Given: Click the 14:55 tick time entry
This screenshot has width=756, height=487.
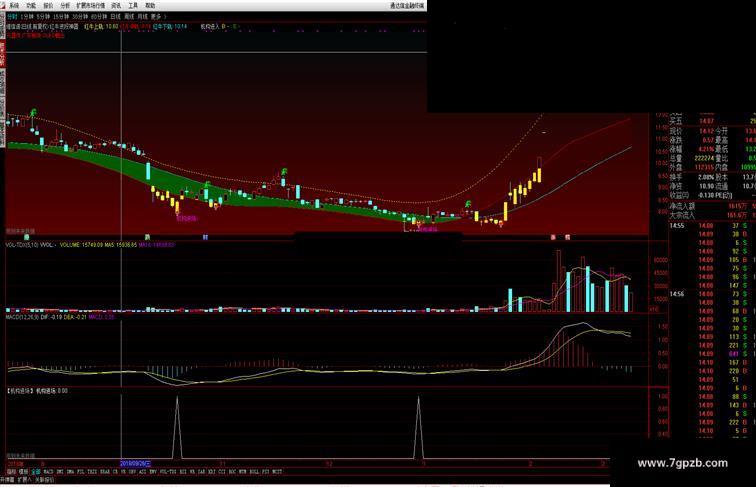Looking at the screenshot, I should [677, 226].
